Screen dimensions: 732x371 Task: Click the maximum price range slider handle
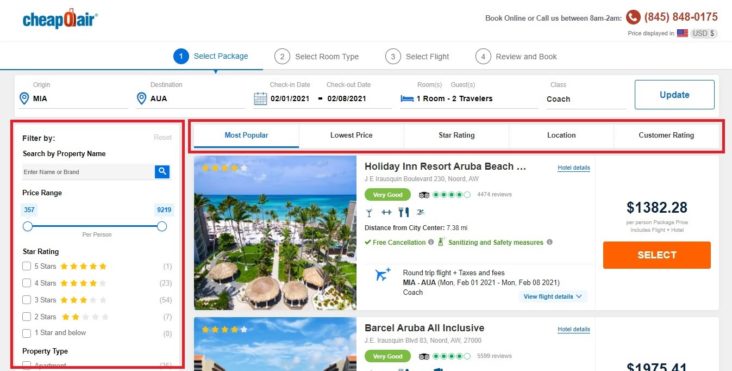[162, 226]
